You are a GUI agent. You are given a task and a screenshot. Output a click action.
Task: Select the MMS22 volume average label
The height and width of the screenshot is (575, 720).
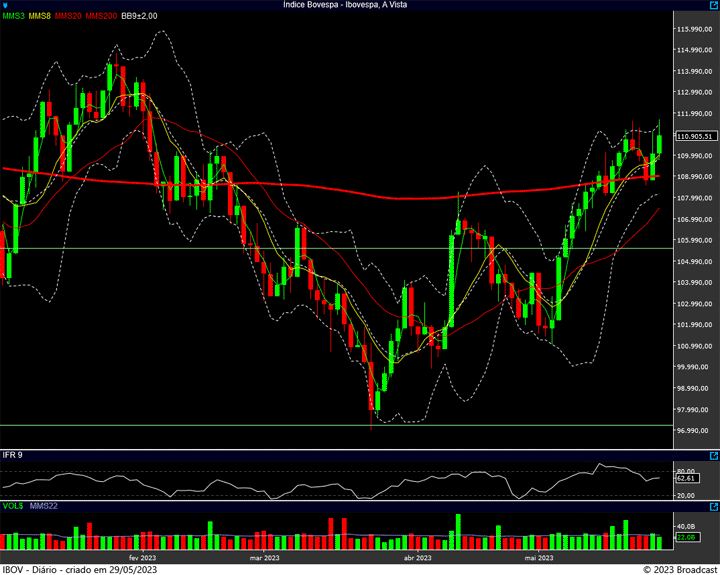(x=44, y=506)
